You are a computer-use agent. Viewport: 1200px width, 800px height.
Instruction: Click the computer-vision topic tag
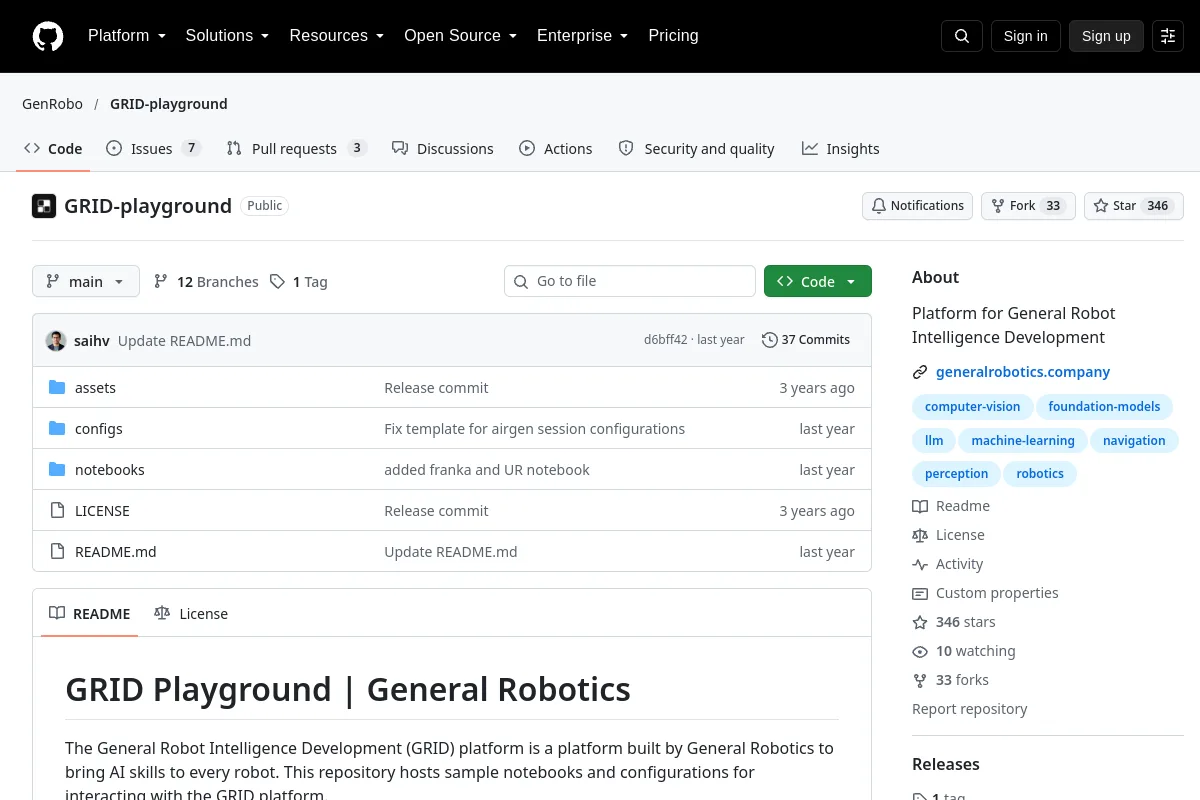[972, 407]
